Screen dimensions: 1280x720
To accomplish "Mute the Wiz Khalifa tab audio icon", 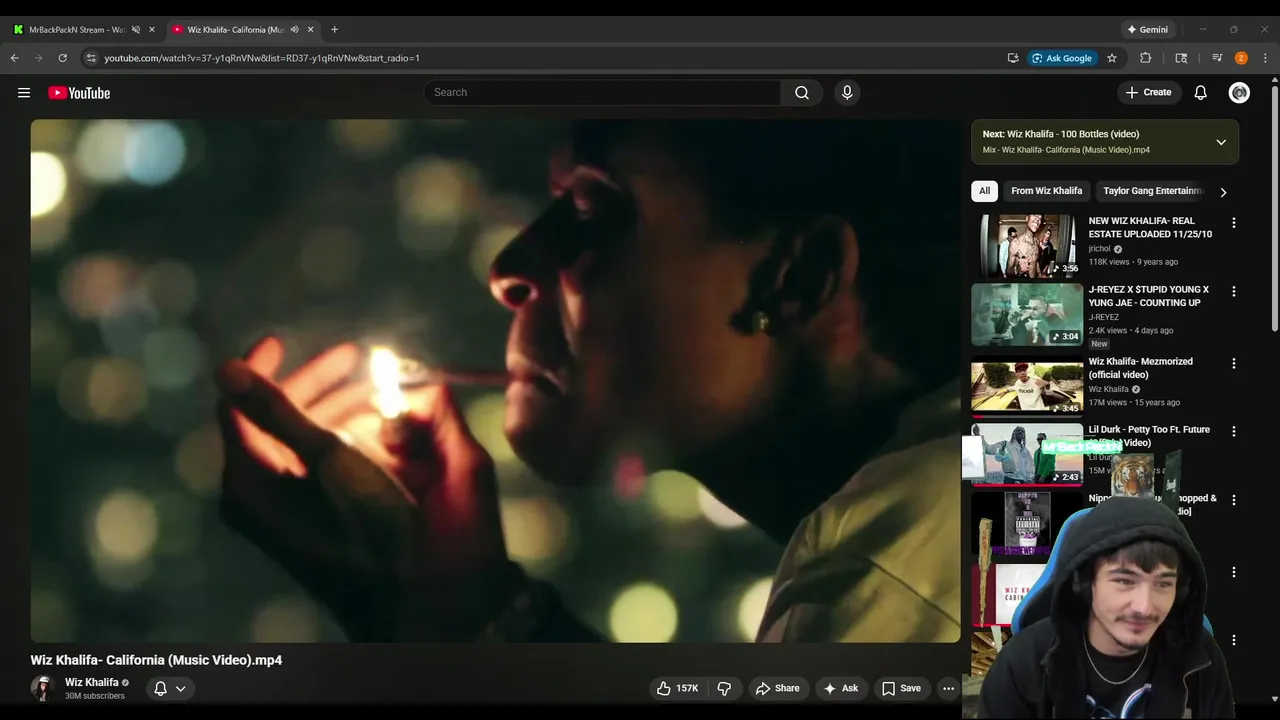I will point(294,29).
